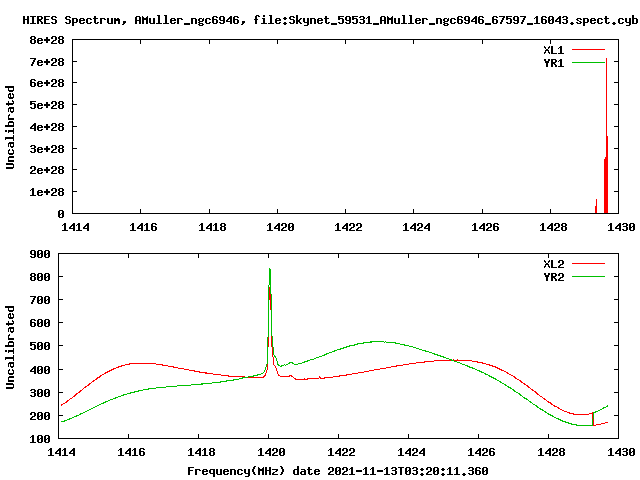
Task: Click the 1418 x-axis label in bottom plot
Action: tap(201, 452)
